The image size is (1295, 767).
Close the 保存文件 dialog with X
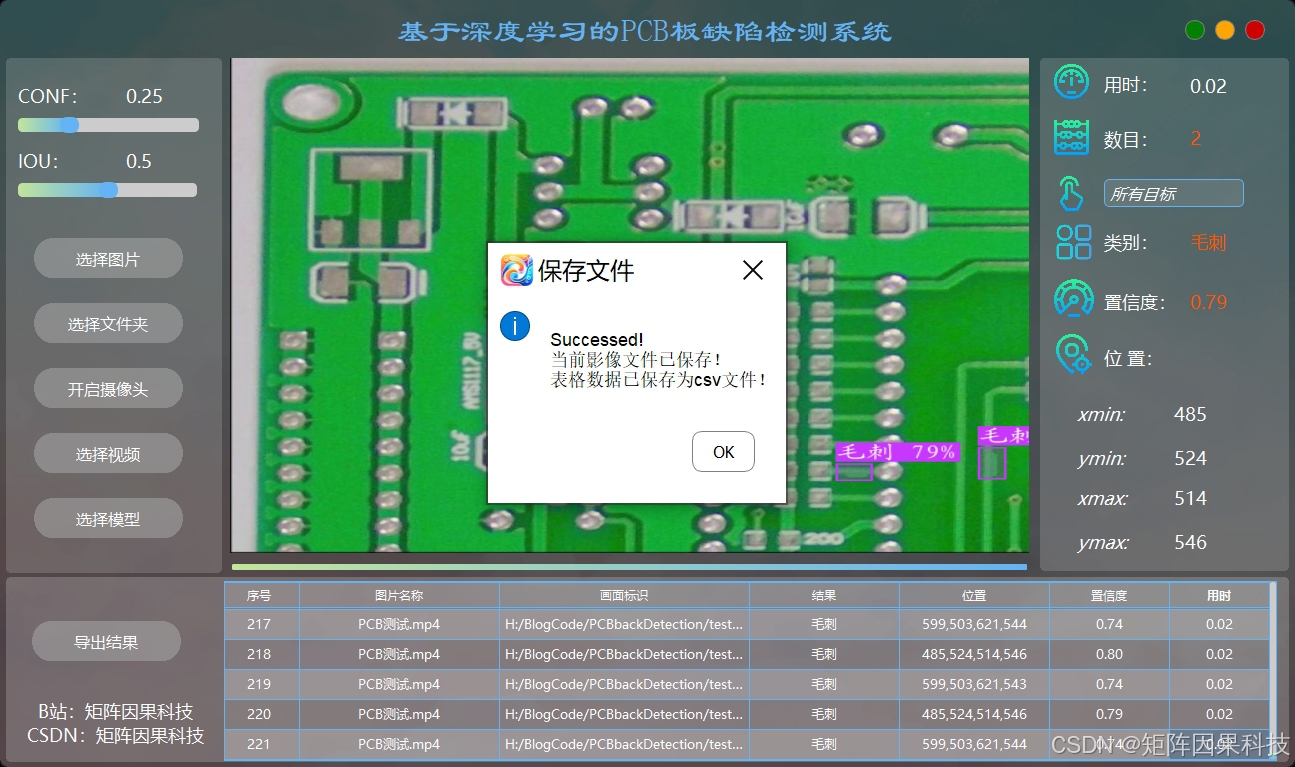753,270
